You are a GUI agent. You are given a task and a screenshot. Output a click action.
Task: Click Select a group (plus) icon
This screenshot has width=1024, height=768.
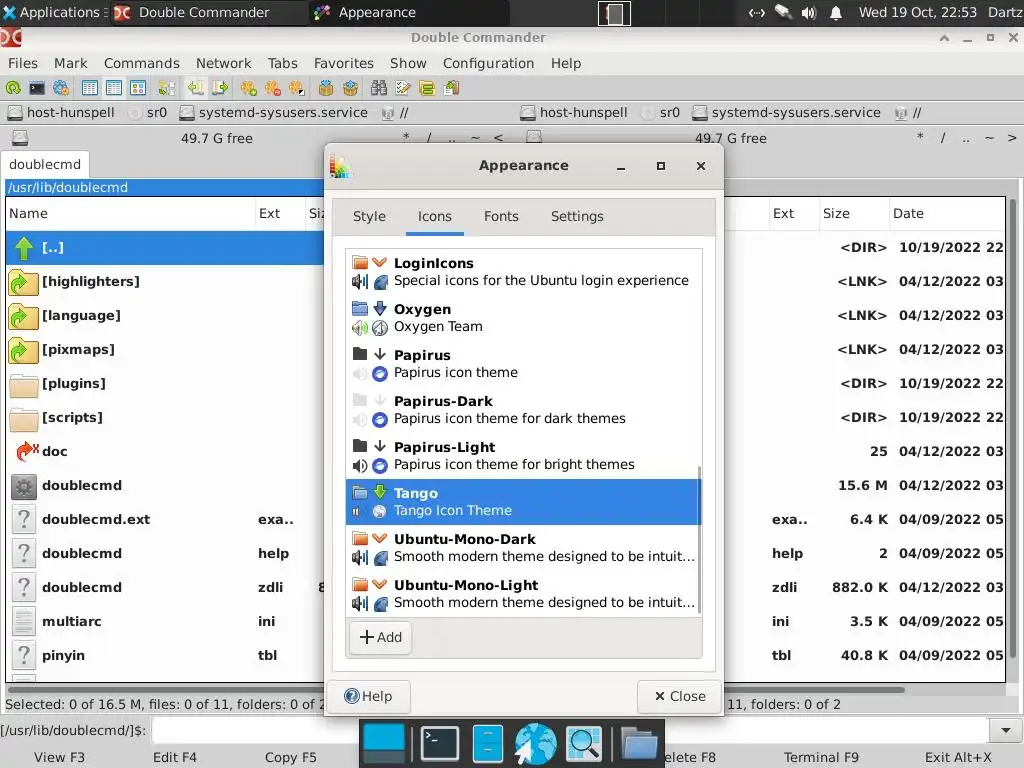[x=249, y=88]
